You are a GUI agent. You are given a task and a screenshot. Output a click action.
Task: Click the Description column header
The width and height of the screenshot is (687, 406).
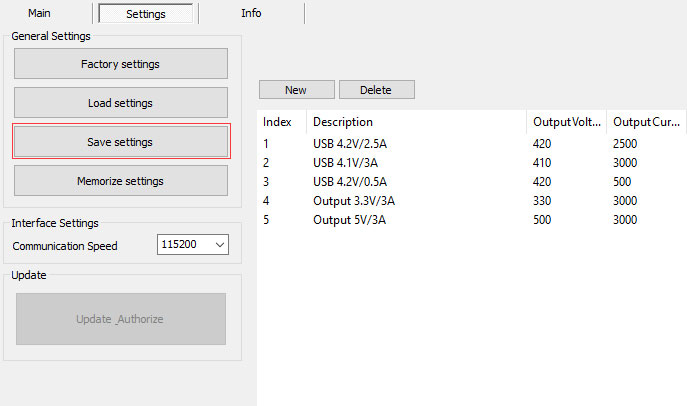[x=416, y=121]
